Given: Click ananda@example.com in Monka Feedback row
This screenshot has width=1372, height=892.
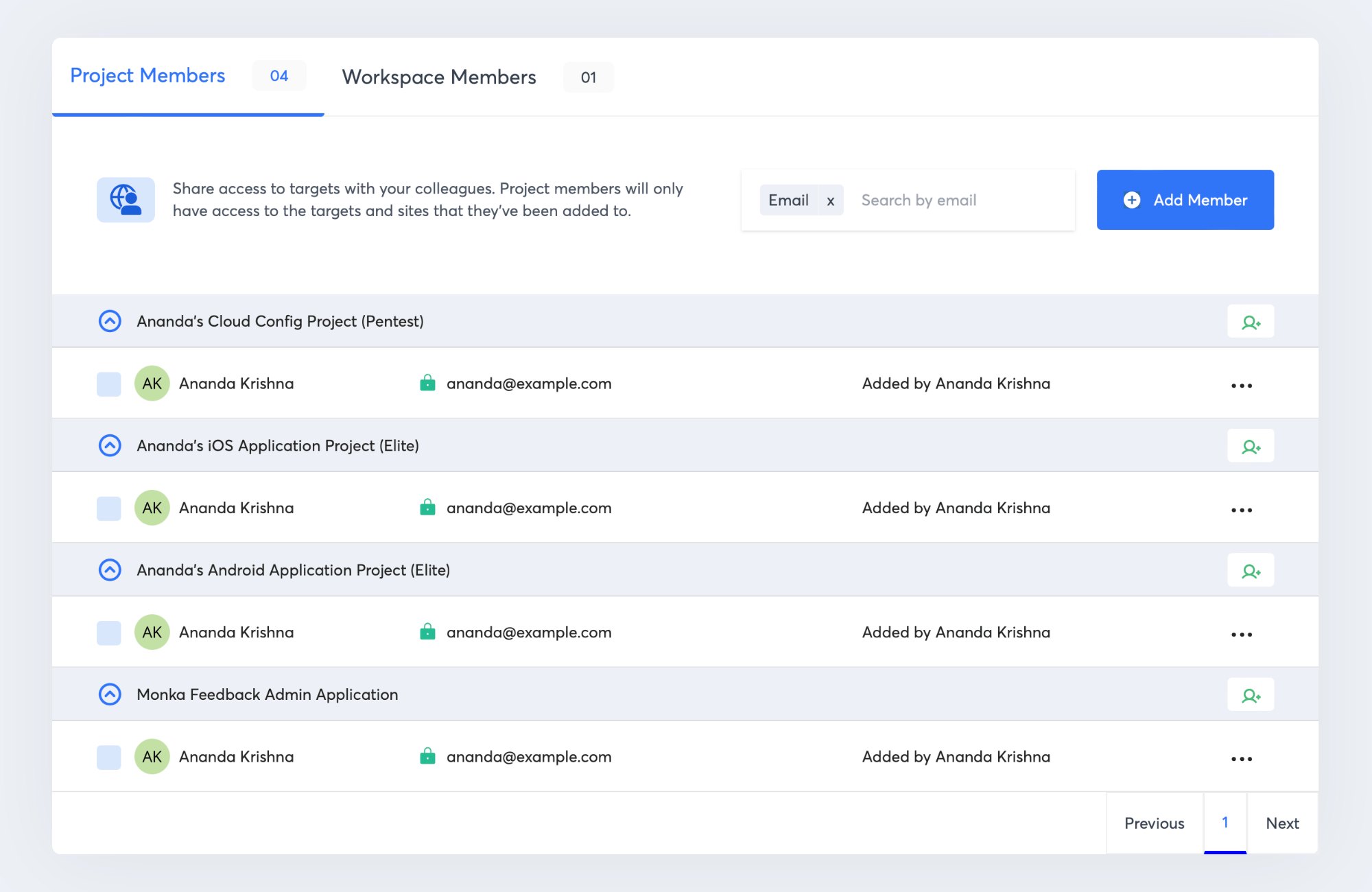Looking at the screenshot, I should click(x=529, y=756).
